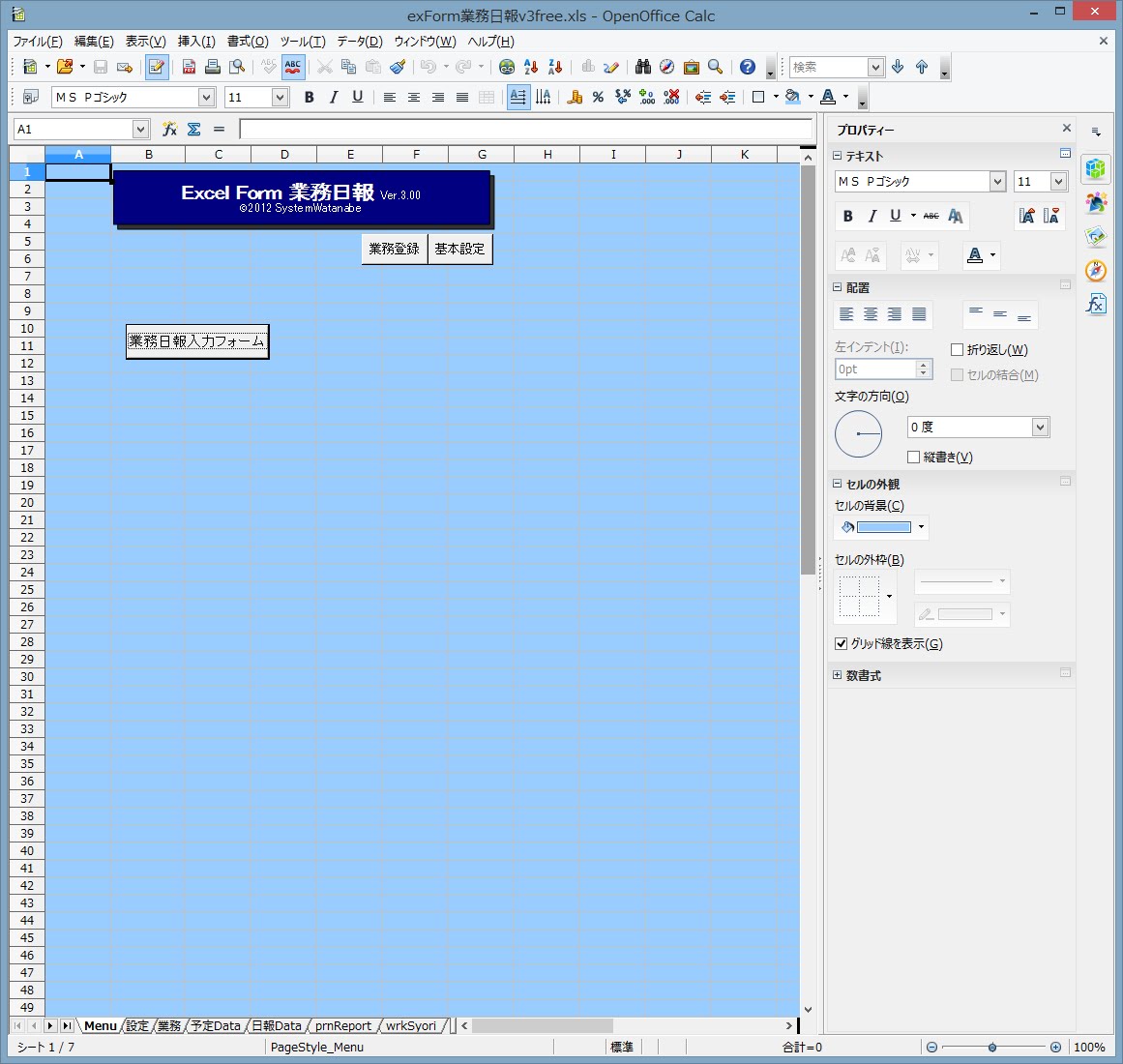1123x1064 pixels.
Task: Open the Name Box dropdown arrow
Action: pos(140,130)
